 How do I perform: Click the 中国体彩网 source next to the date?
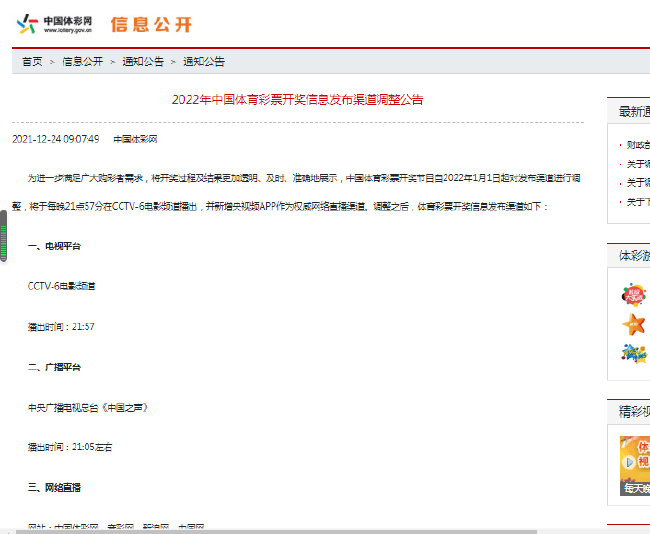(135, 139)
